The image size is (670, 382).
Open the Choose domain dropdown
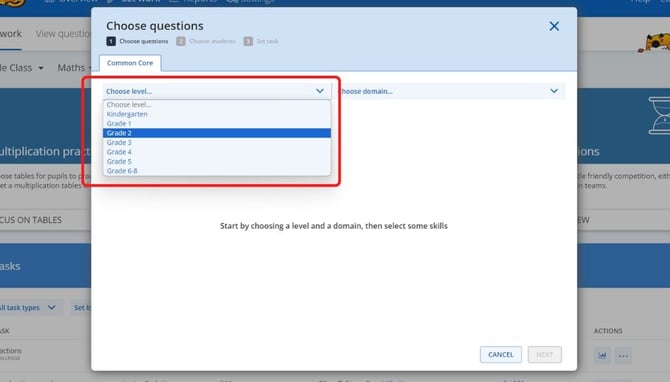(451, 91)
